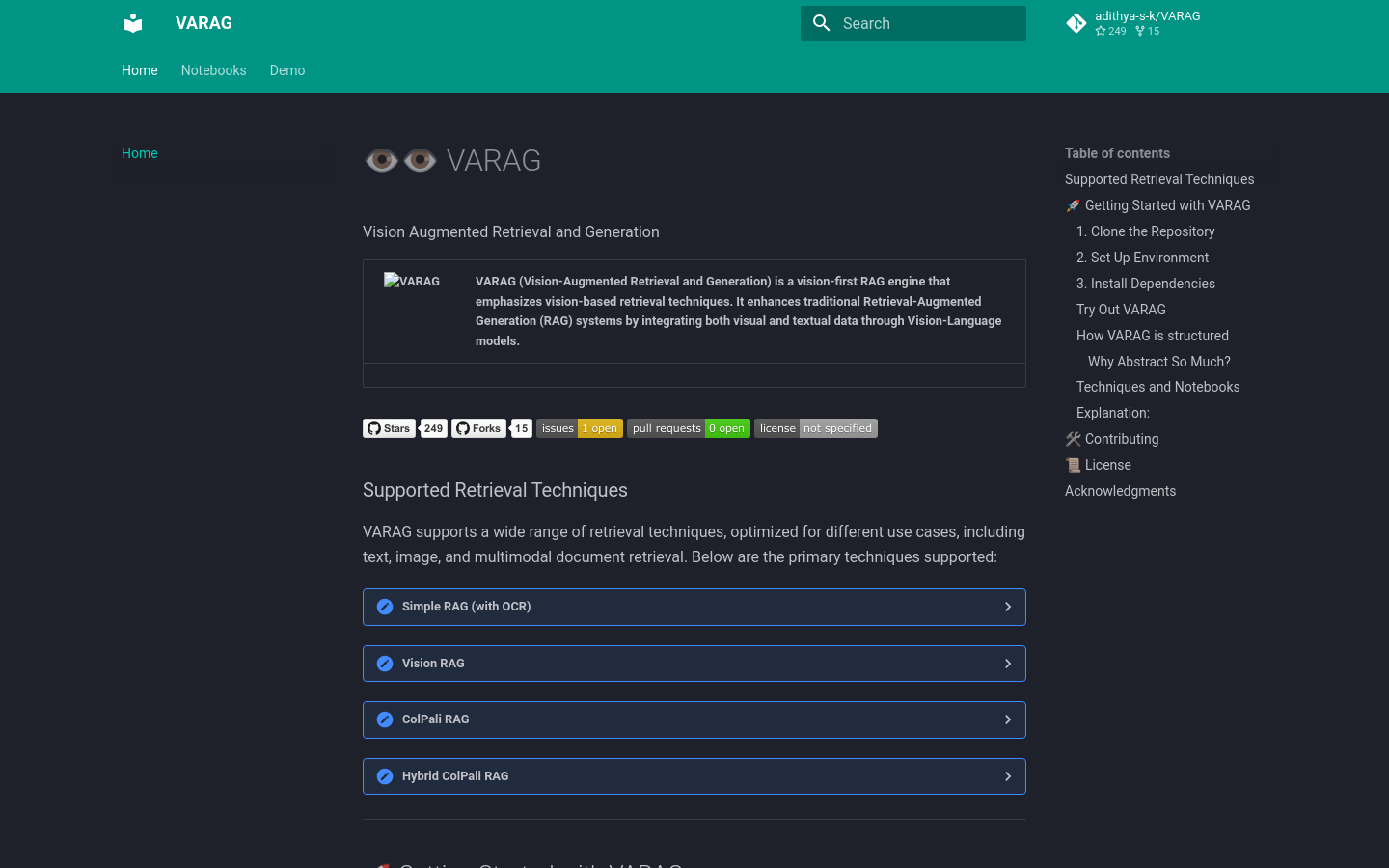Image resolution: width=1389 pixels, height=868 pixels.
Task: Switch to the Notebooks tab
Action: [213, 70]
